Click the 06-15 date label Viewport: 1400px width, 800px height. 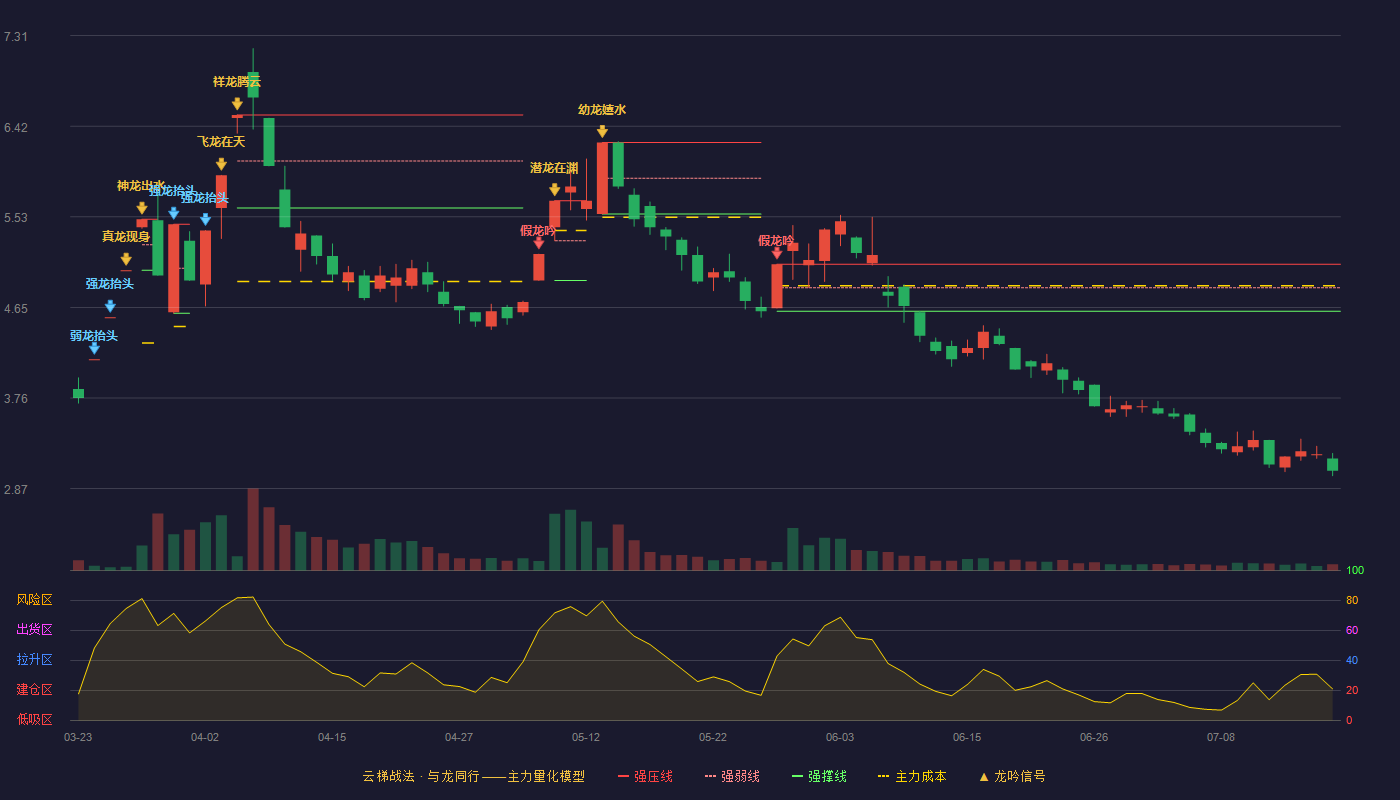(967, 737)
